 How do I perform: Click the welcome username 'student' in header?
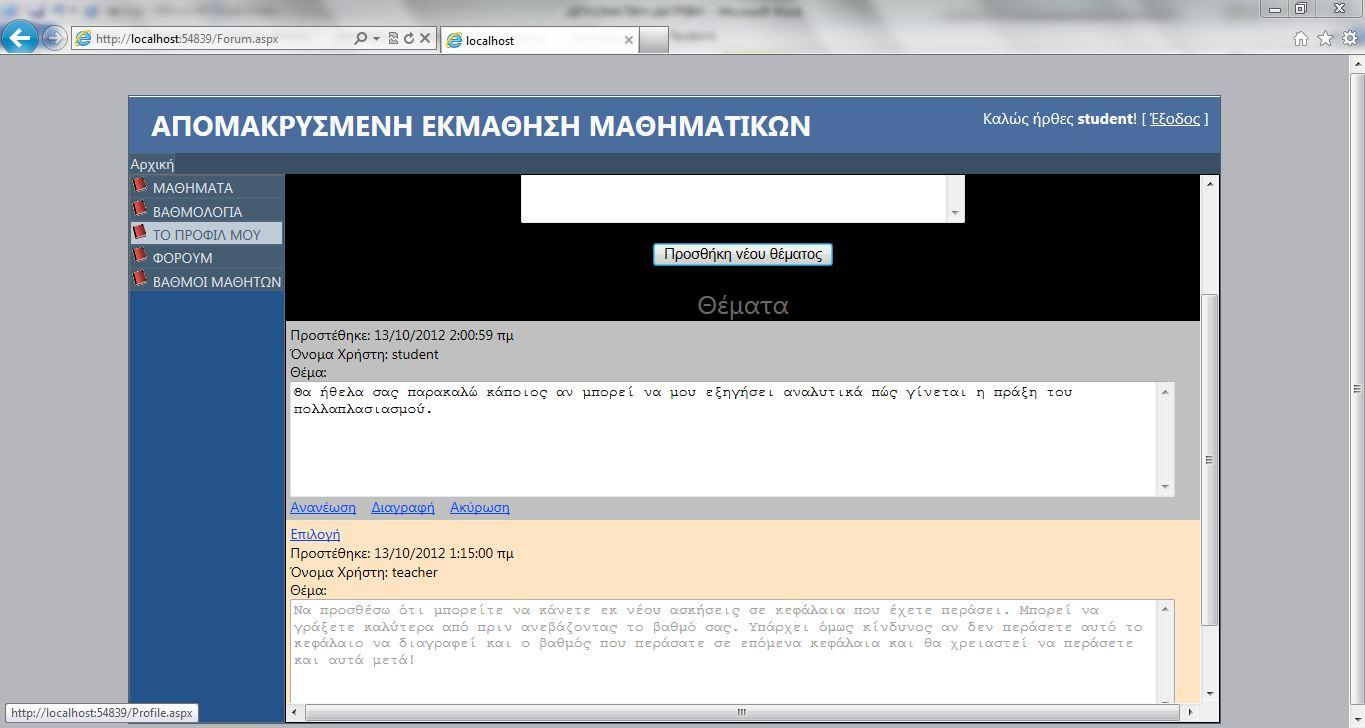click(x=1105, y=119)
